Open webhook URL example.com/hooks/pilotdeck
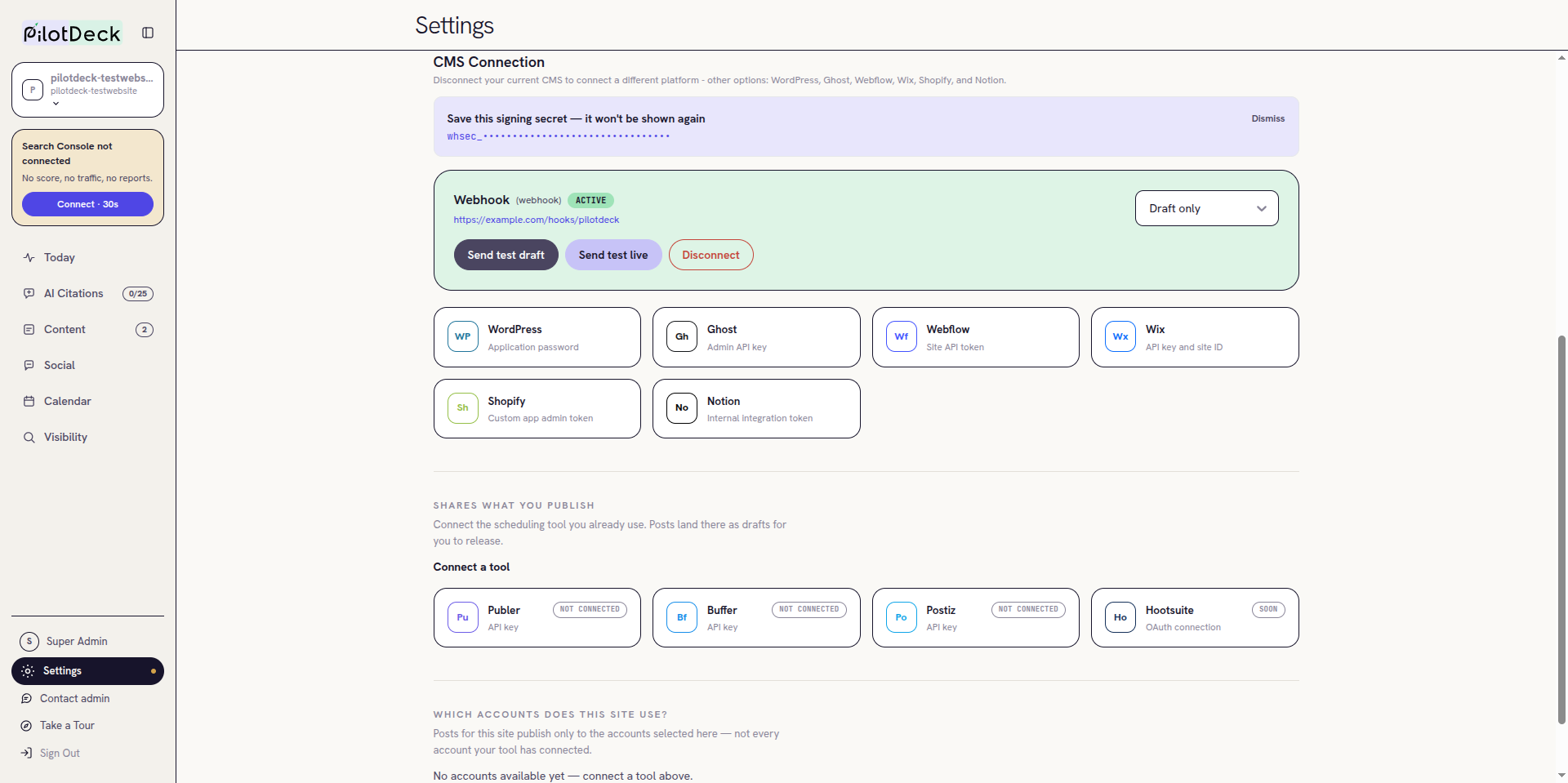Viewport: 1568px width, 783px height. 537,220
